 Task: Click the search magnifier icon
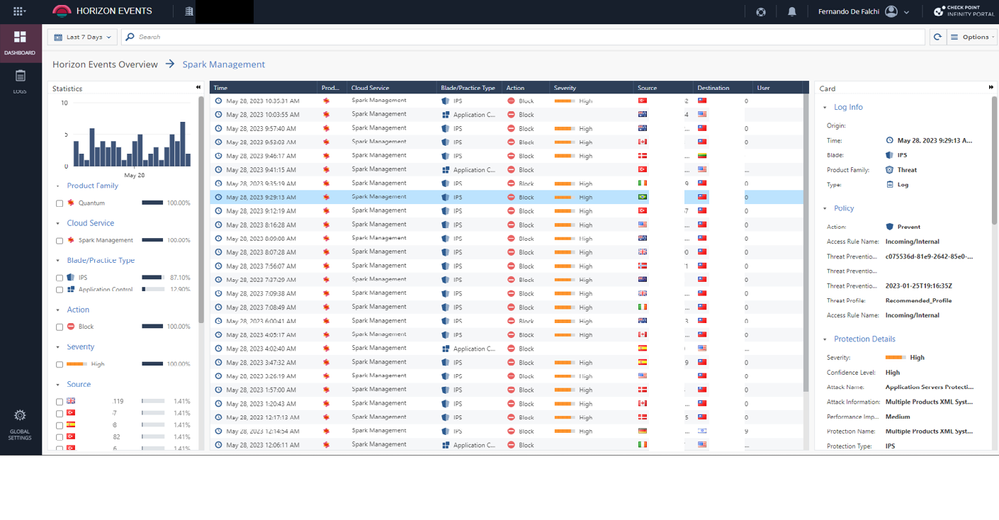click(x=130, y=37)
